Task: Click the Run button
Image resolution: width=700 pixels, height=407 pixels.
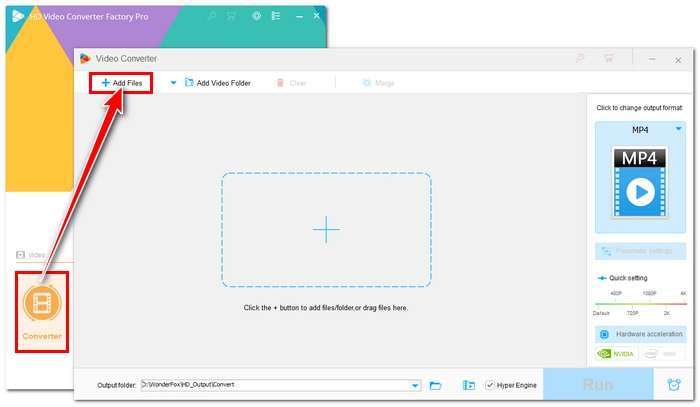Action: [x=598, y=384]
